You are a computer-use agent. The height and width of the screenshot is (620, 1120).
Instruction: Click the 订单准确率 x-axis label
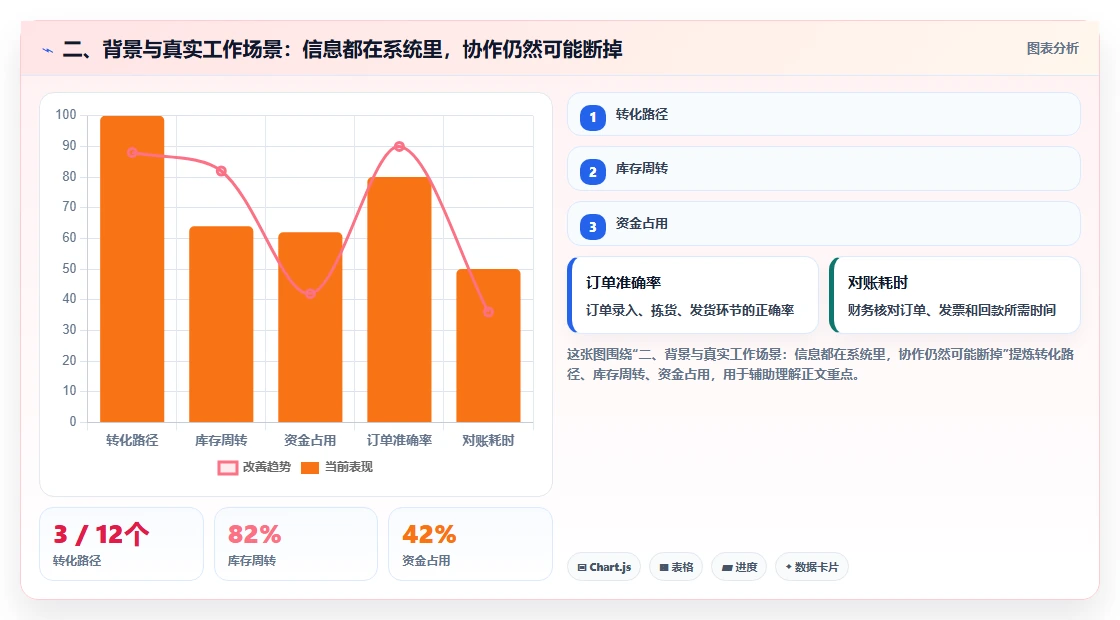pyautogui.click(x=399, y=441)
